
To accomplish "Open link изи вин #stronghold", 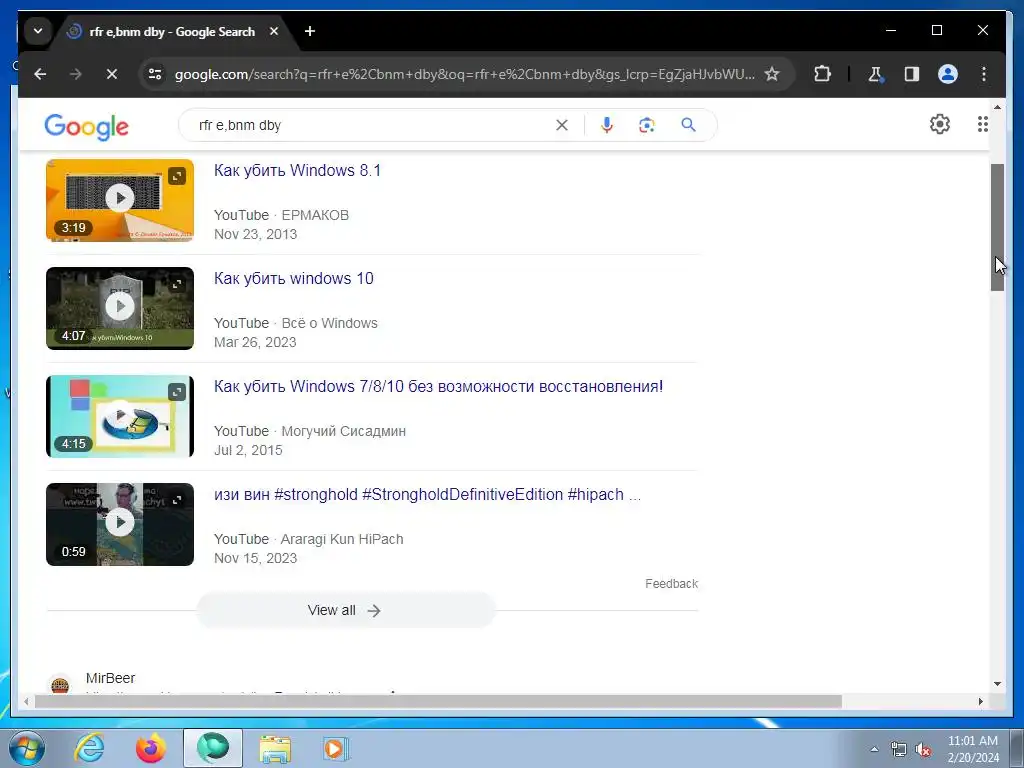I will [427, 495].
